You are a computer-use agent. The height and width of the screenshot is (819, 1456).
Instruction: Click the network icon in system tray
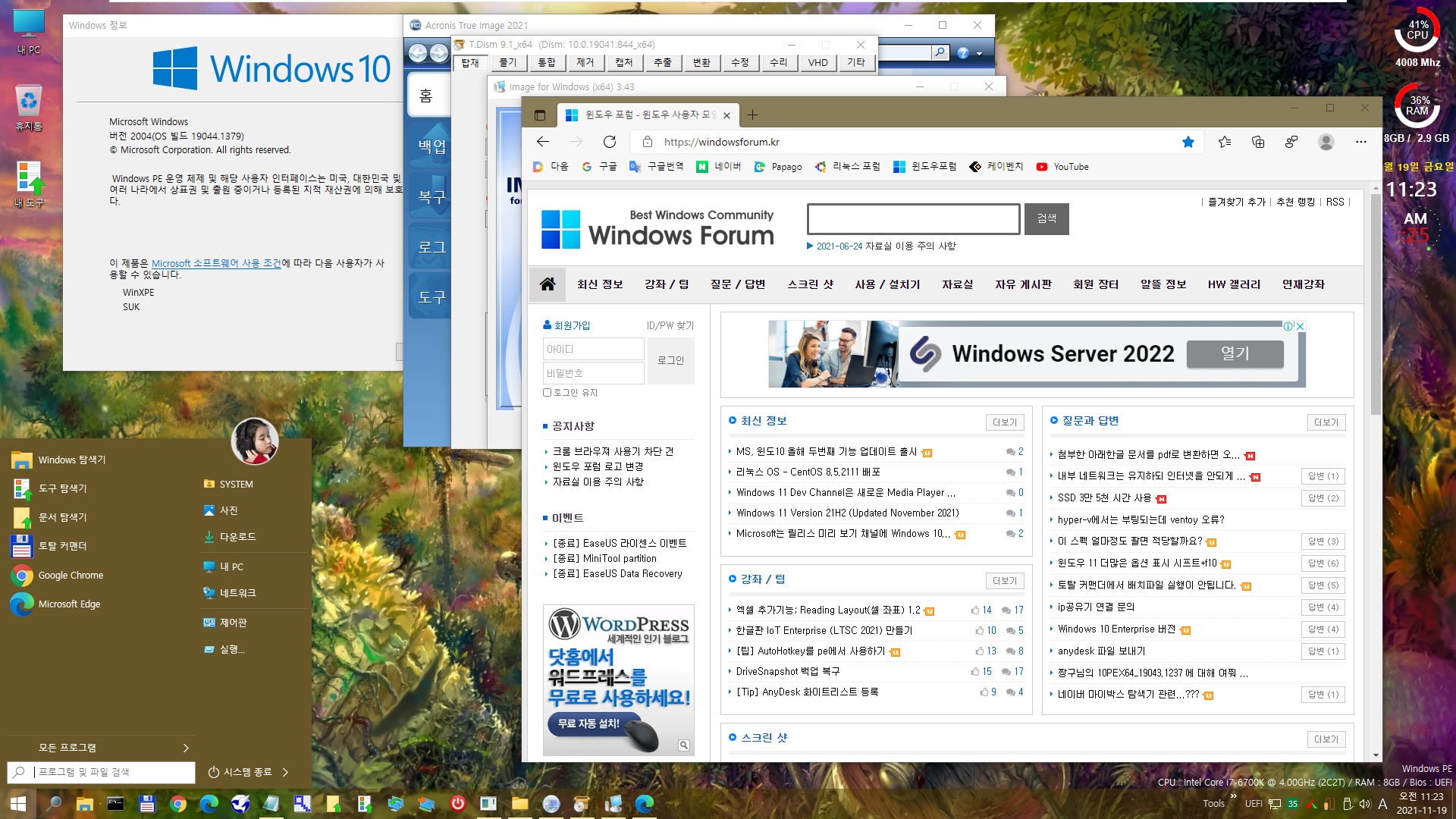click(x=1275, y=804)
